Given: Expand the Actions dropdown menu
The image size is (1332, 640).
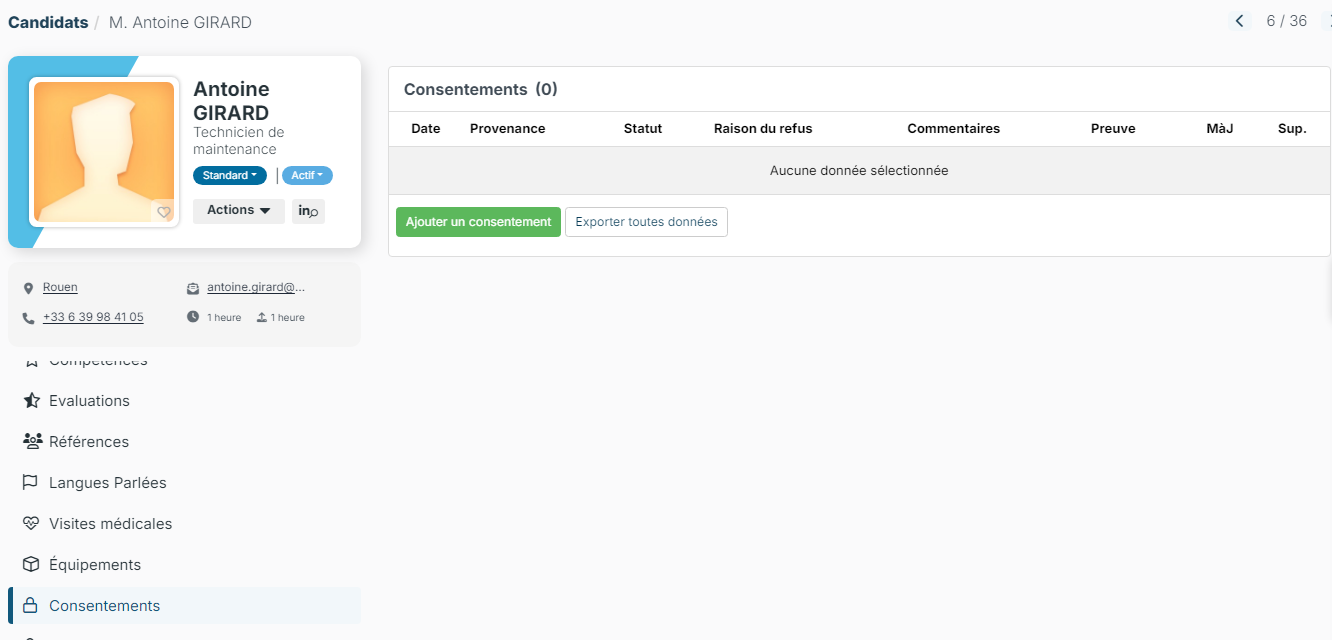Looking at the screenshot, I should coord(239,211).
